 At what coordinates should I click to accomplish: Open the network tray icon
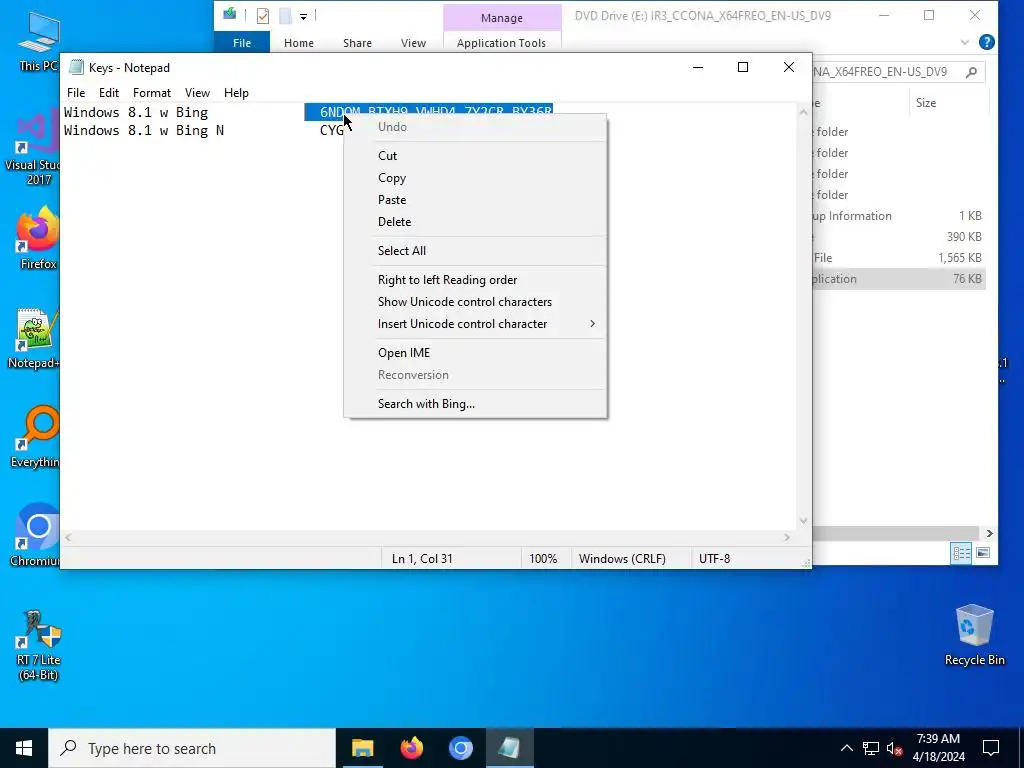(871, 748)
